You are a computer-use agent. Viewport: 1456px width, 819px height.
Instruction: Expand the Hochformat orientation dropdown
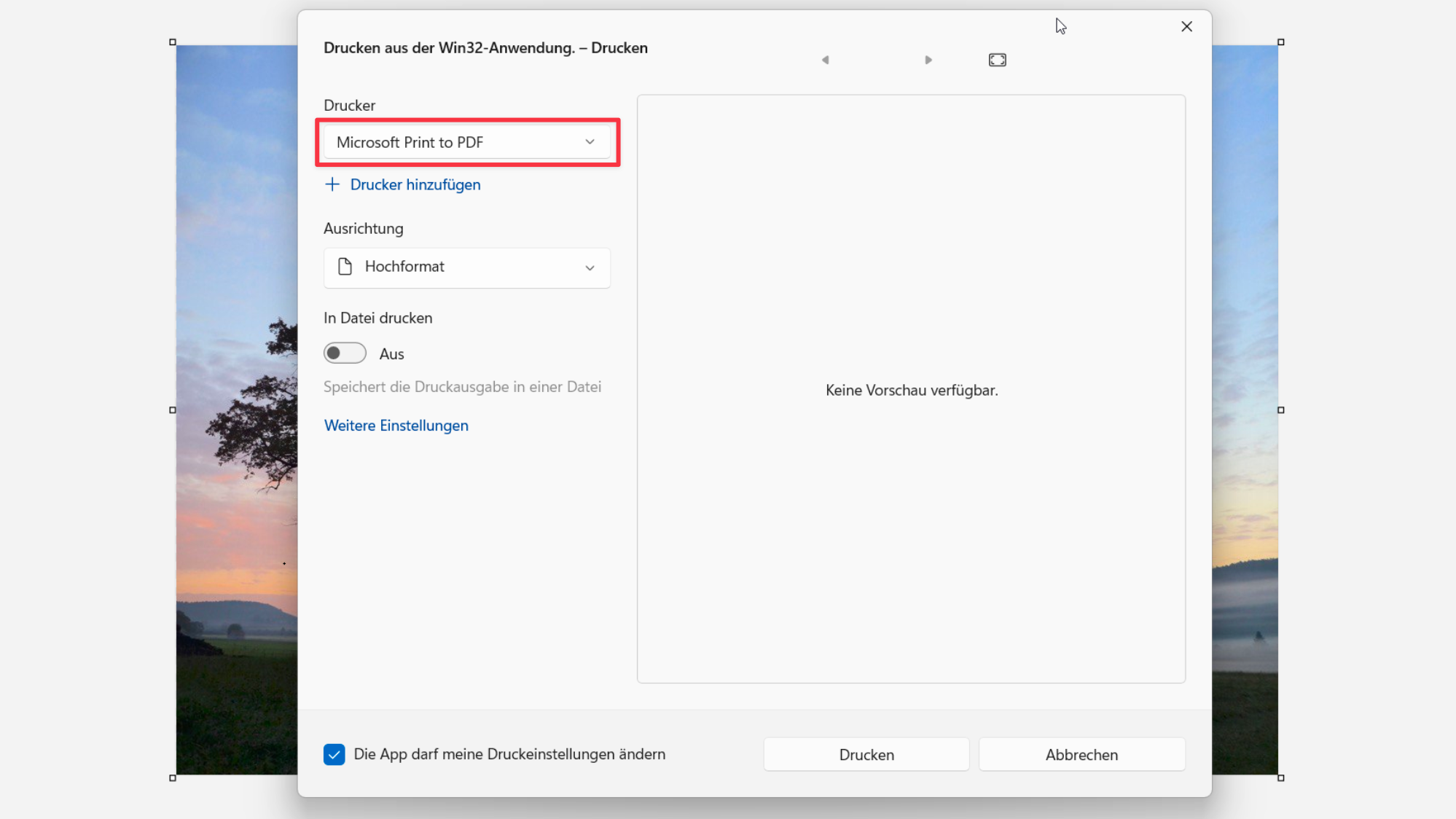click(467, 267)
